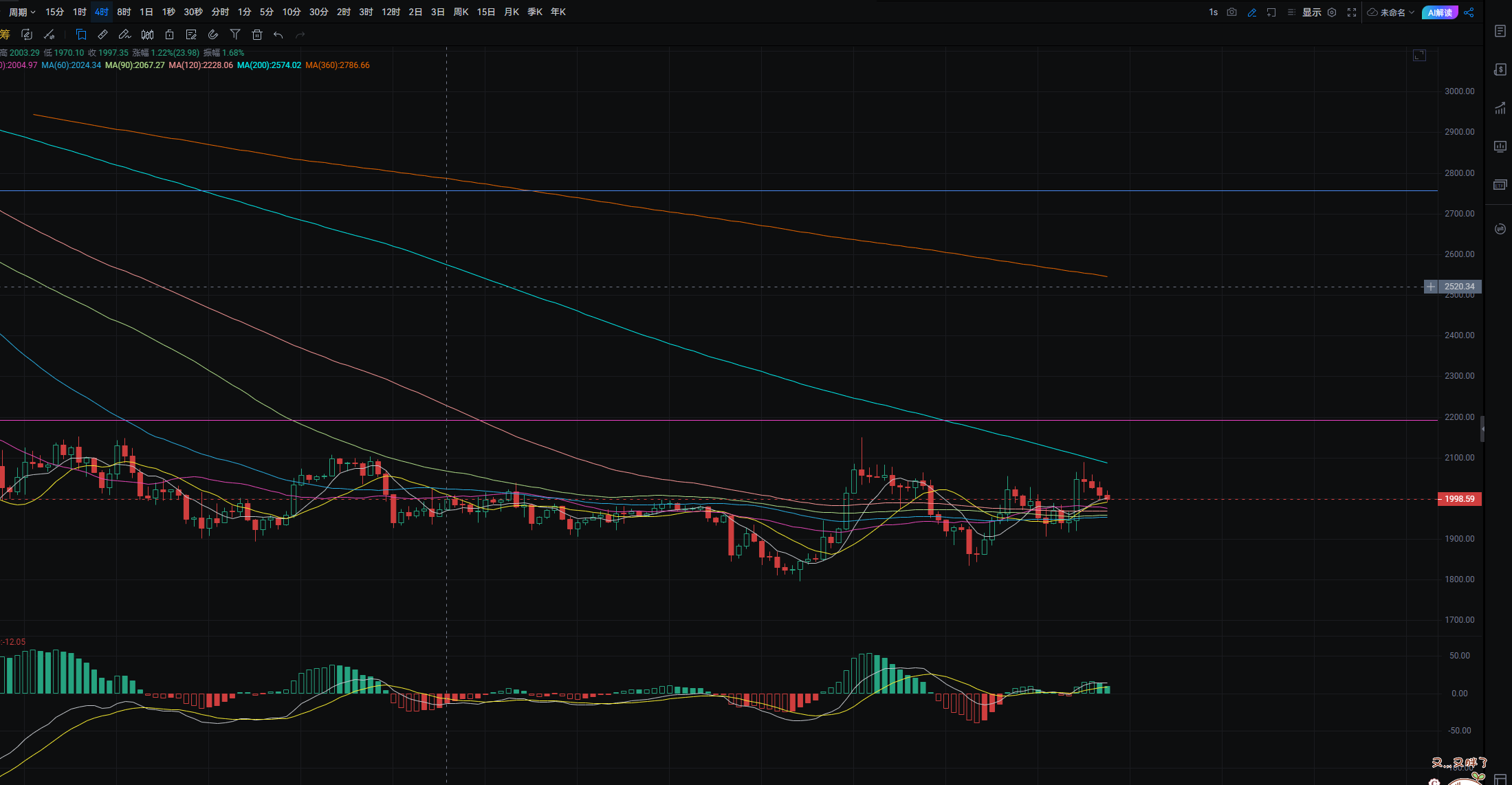This screenshot has height=785, width=1512.
Task: Enter fullscreen with the expand-arrows icon
Action: 1351,12
